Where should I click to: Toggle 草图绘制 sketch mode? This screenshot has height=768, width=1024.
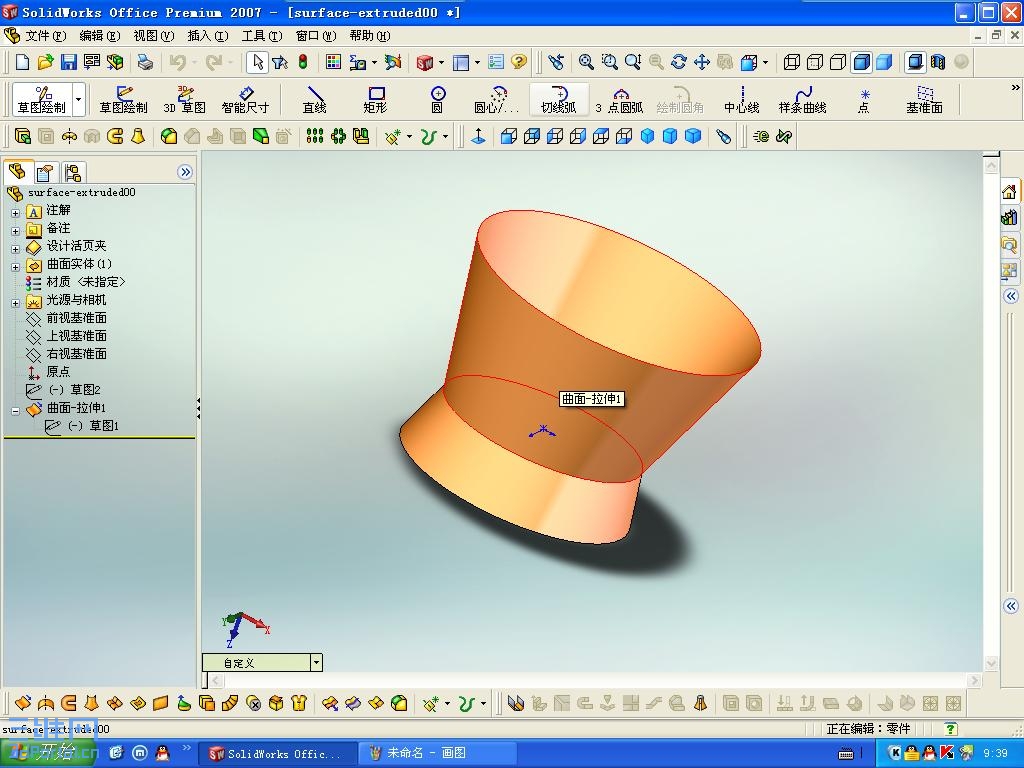tap(40, 95)
